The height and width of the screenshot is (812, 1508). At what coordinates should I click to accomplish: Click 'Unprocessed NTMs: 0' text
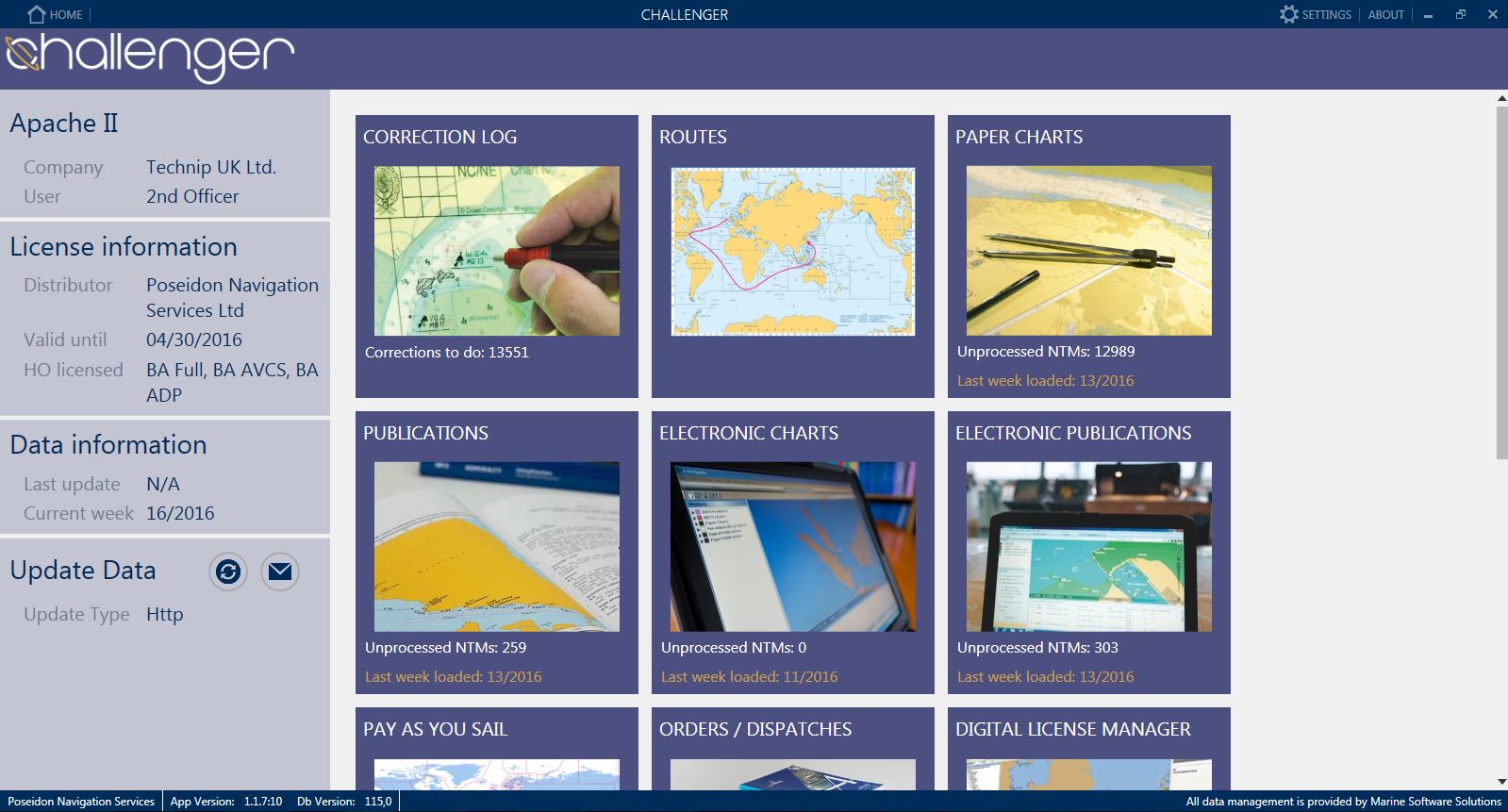point(734,647)
